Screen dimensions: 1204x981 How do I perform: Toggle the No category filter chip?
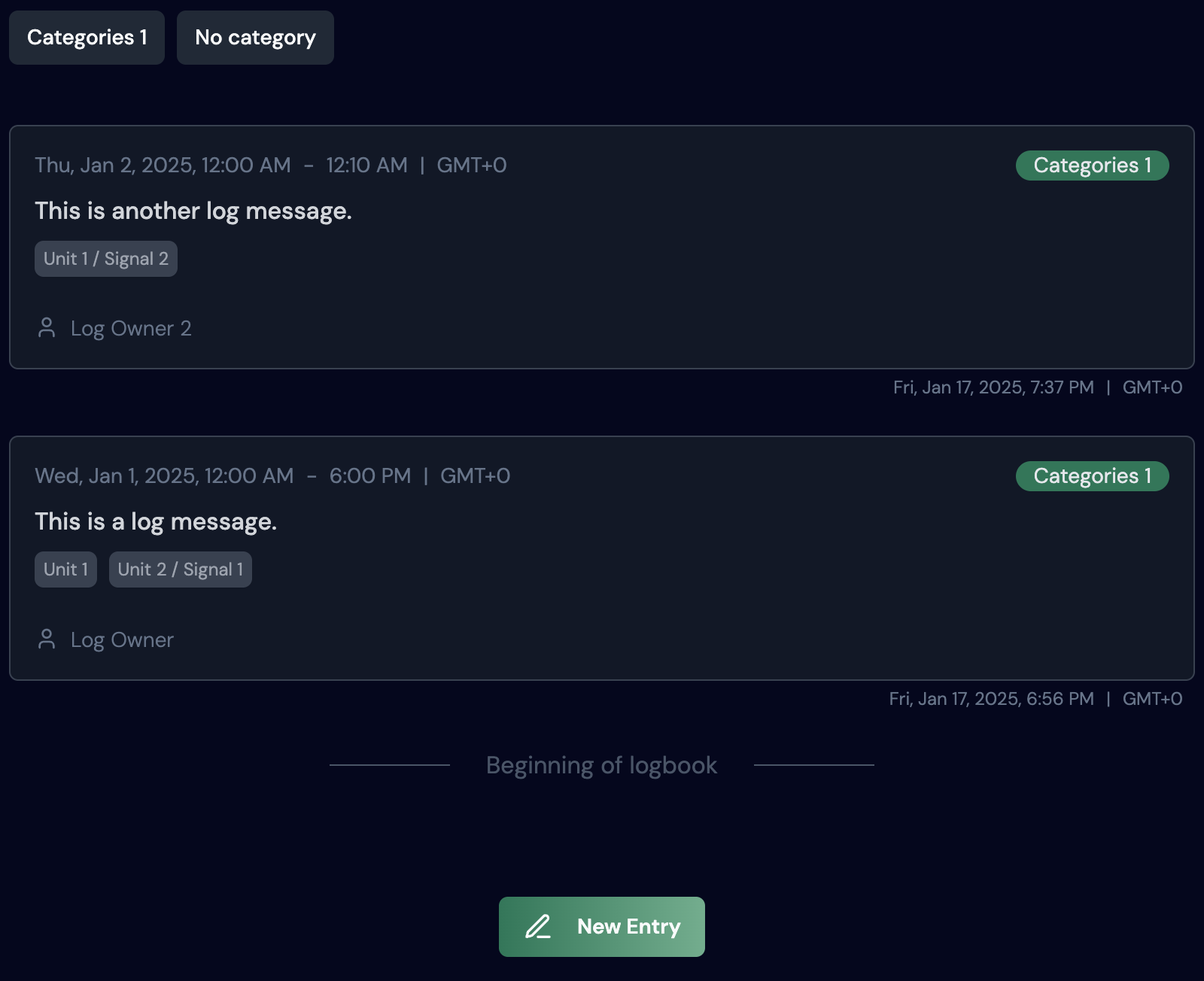point(255,38)
